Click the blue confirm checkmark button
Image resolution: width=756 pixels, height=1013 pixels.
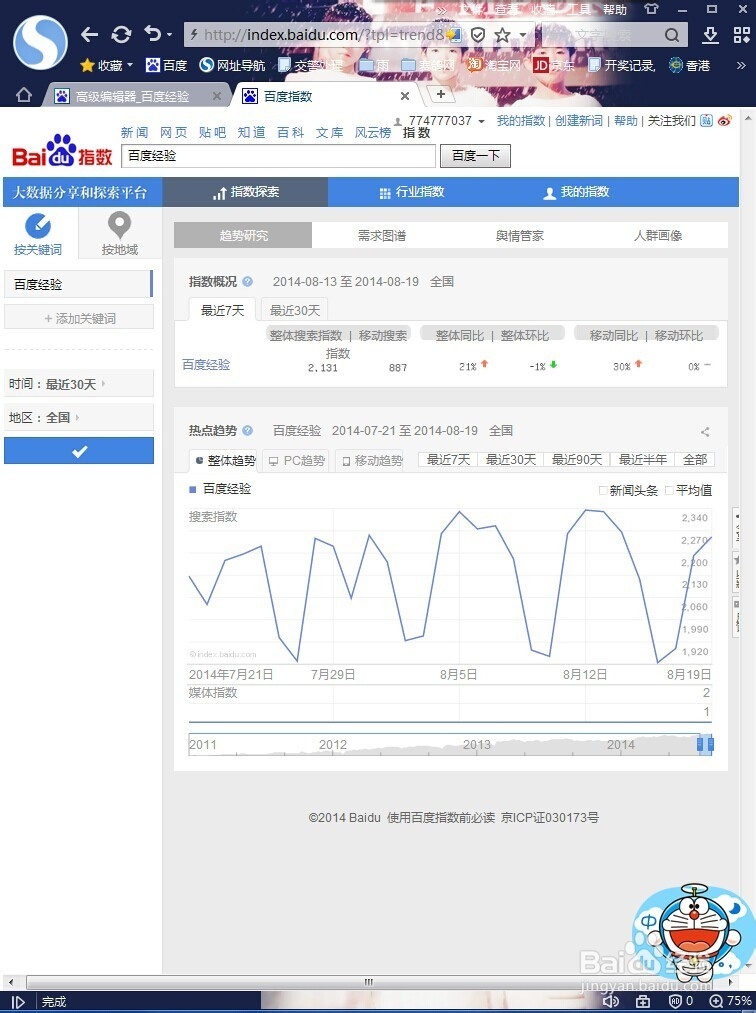79,451
